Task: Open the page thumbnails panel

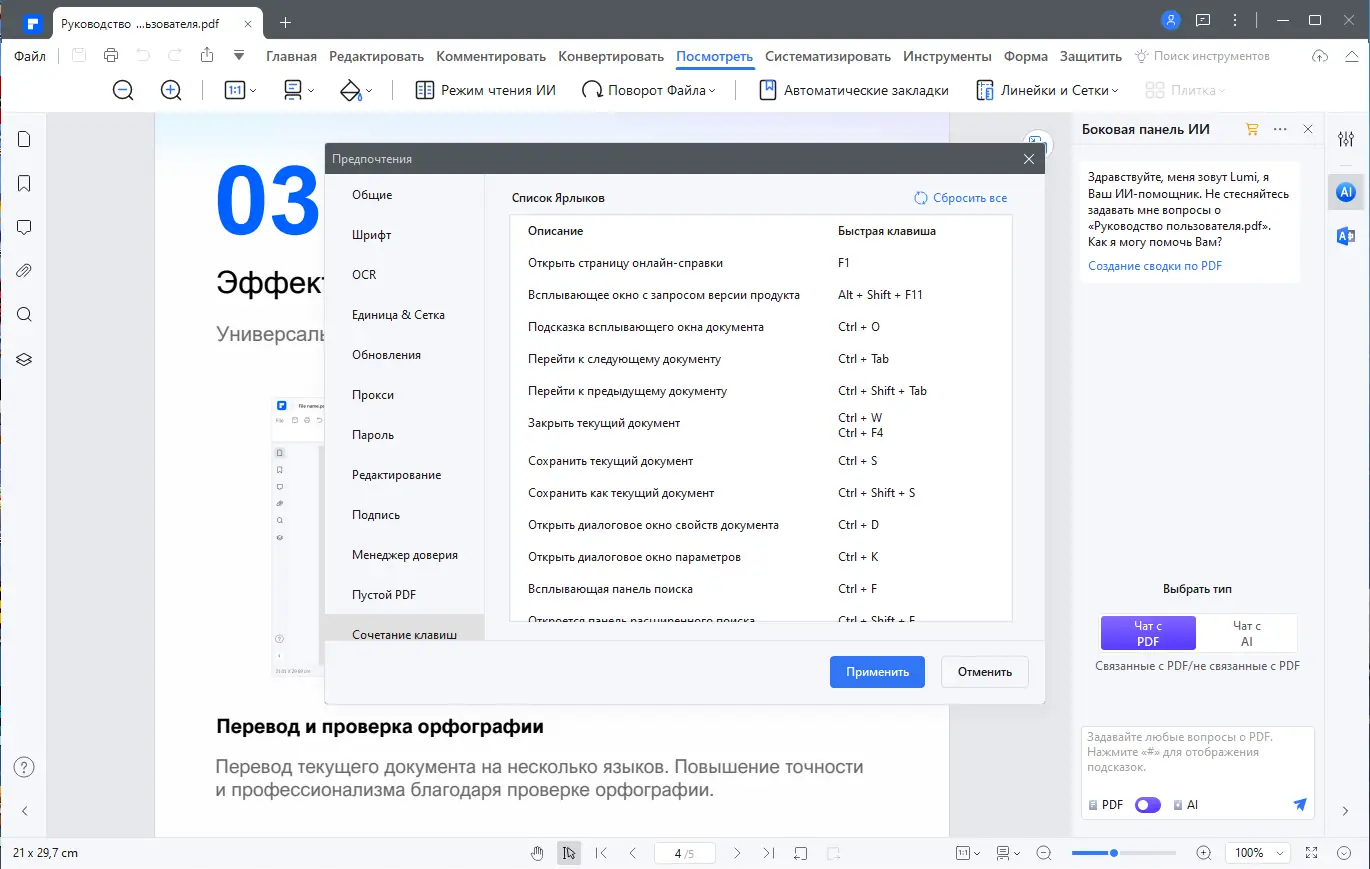Action: [x=23, y=139]
